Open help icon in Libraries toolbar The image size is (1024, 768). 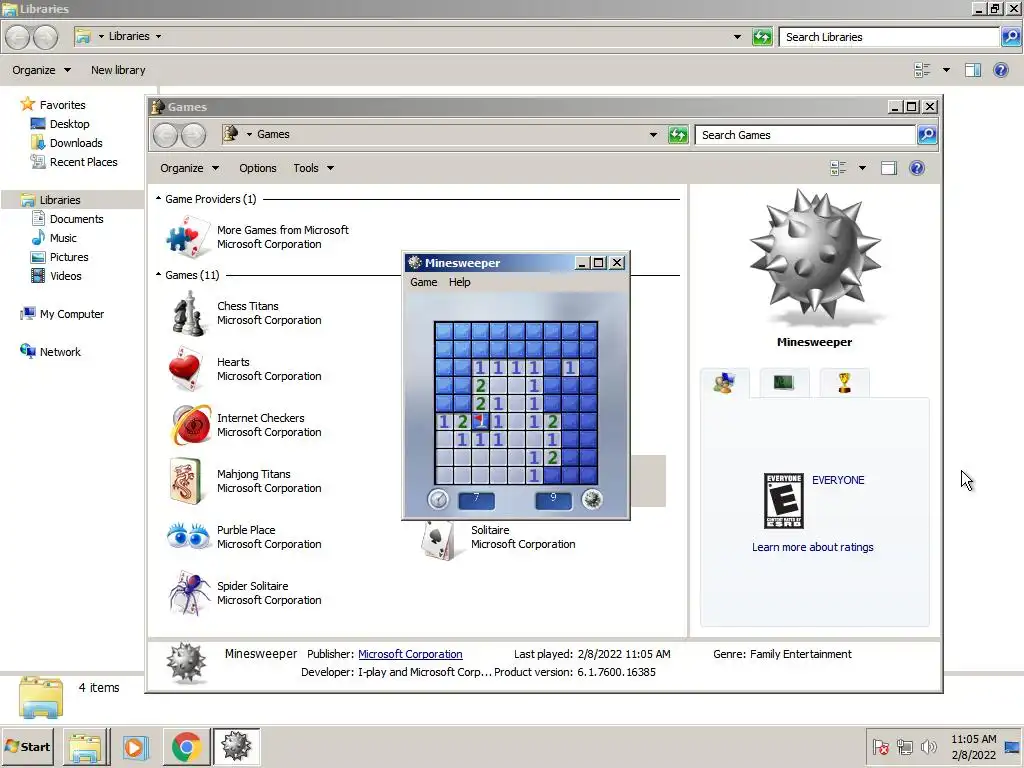pos(1000,70)
